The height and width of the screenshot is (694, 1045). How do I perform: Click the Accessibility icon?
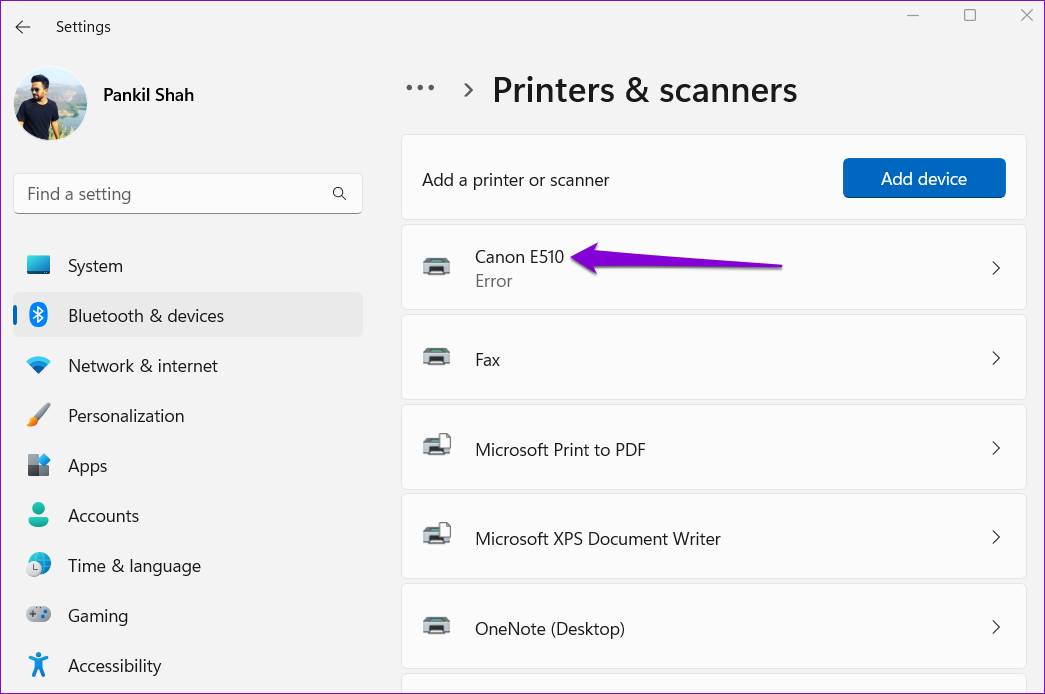(38, 665)
